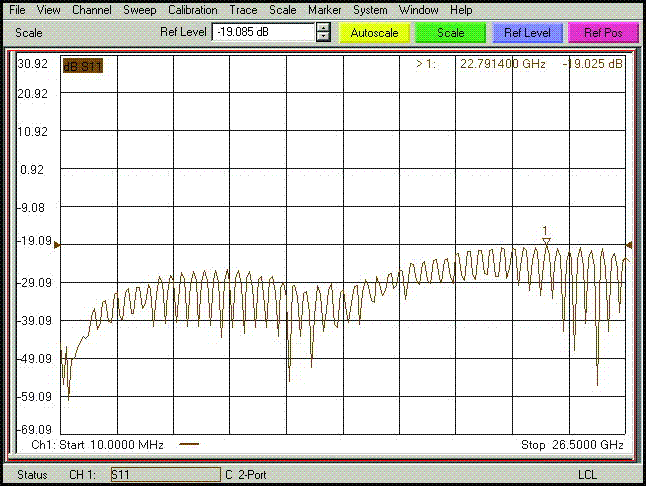
Task: Click the 10.92 y-axis label
Action: tap(33, 132)
